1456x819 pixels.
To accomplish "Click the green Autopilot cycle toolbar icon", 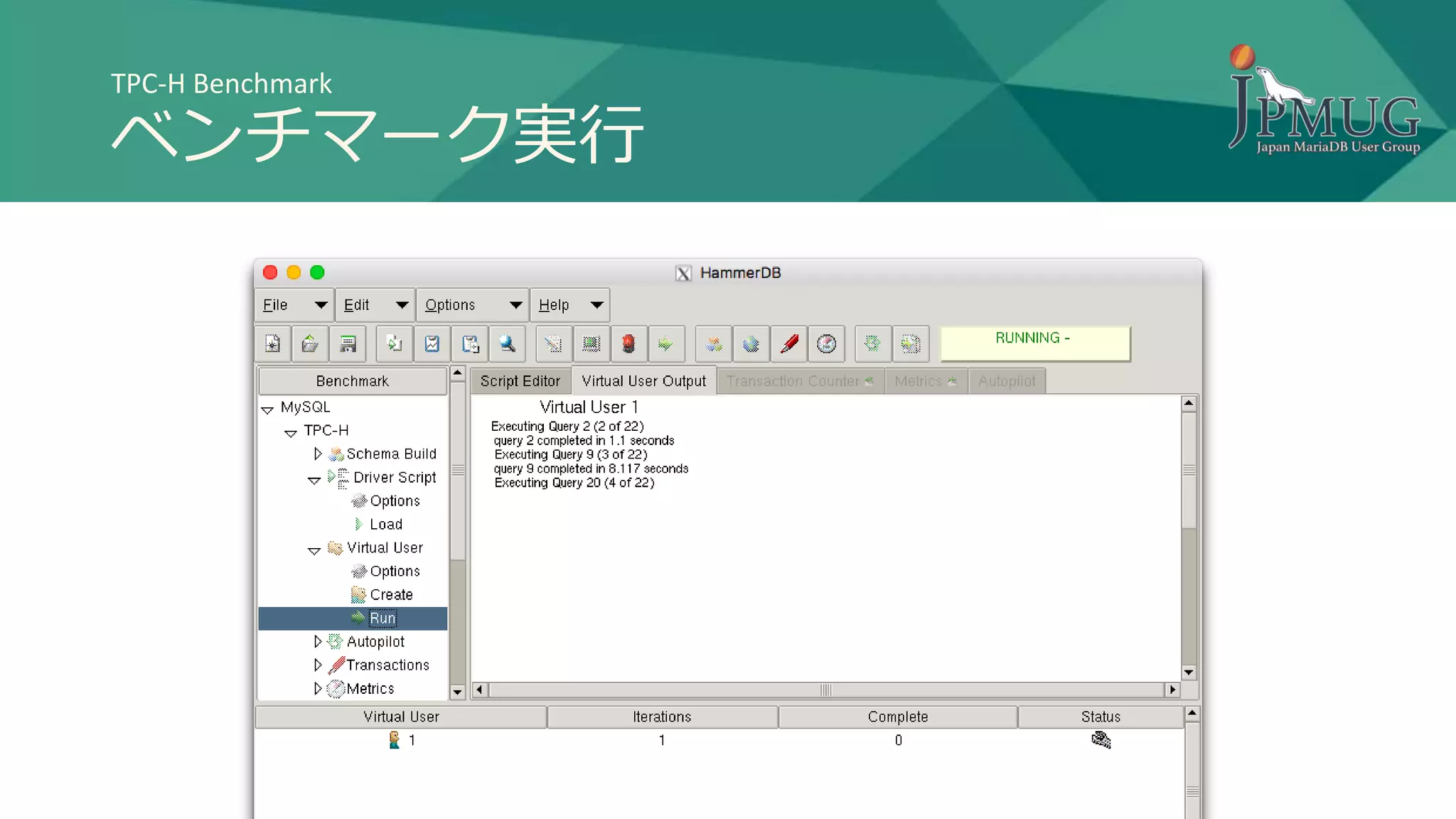I will pos(872,344).
